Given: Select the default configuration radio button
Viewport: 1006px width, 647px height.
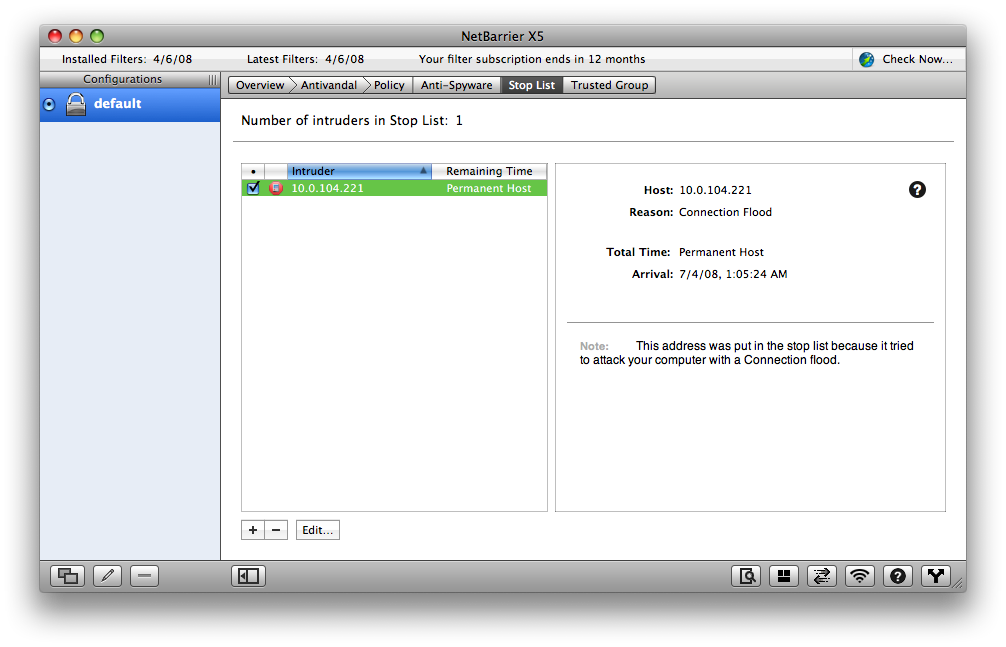Looking at the screenshot, I should (x=49, y=104).
